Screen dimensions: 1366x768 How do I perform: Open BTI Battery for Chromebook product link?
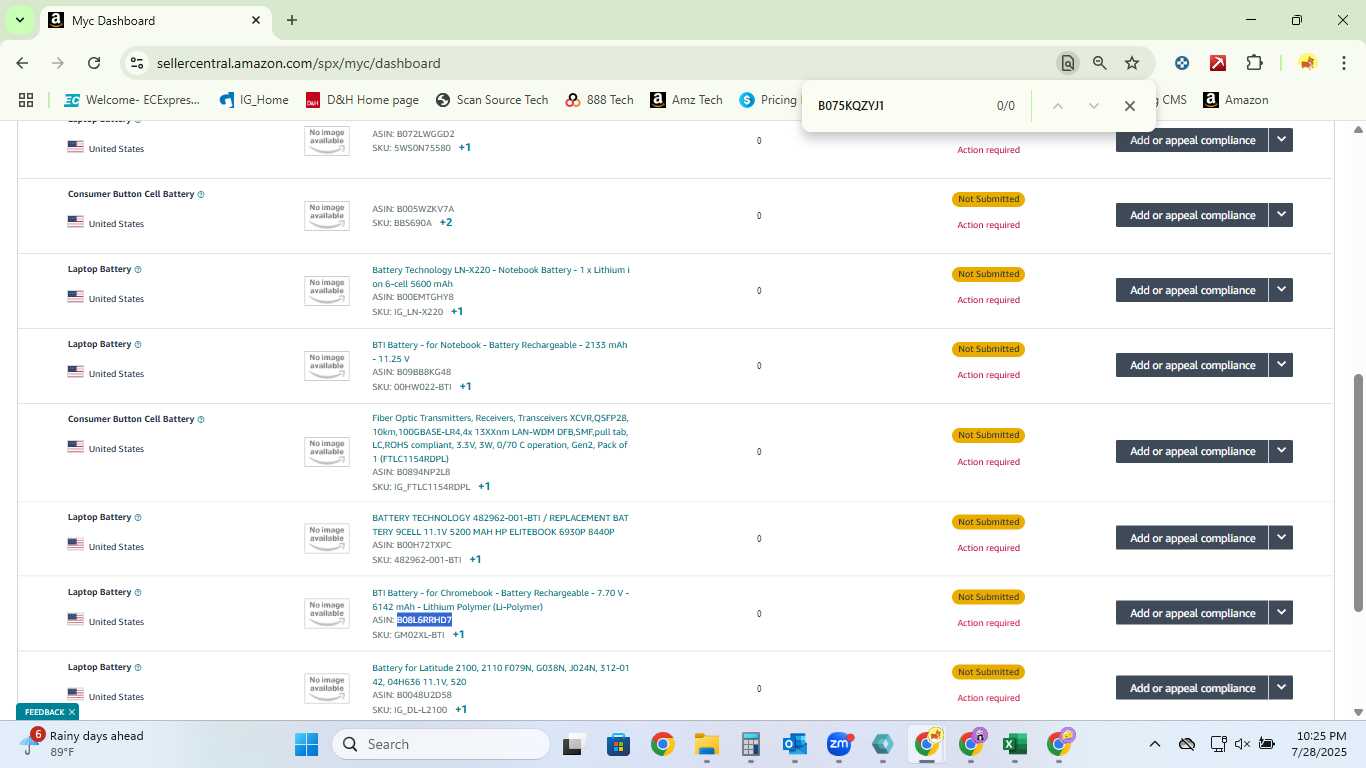click(500, 600)
